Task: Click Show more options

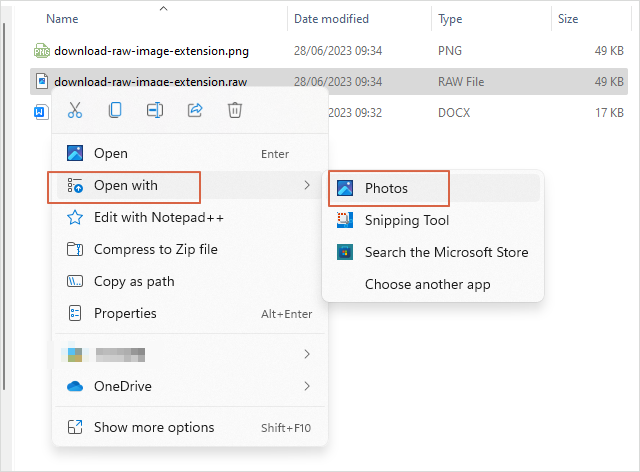Action: (153, 427)
